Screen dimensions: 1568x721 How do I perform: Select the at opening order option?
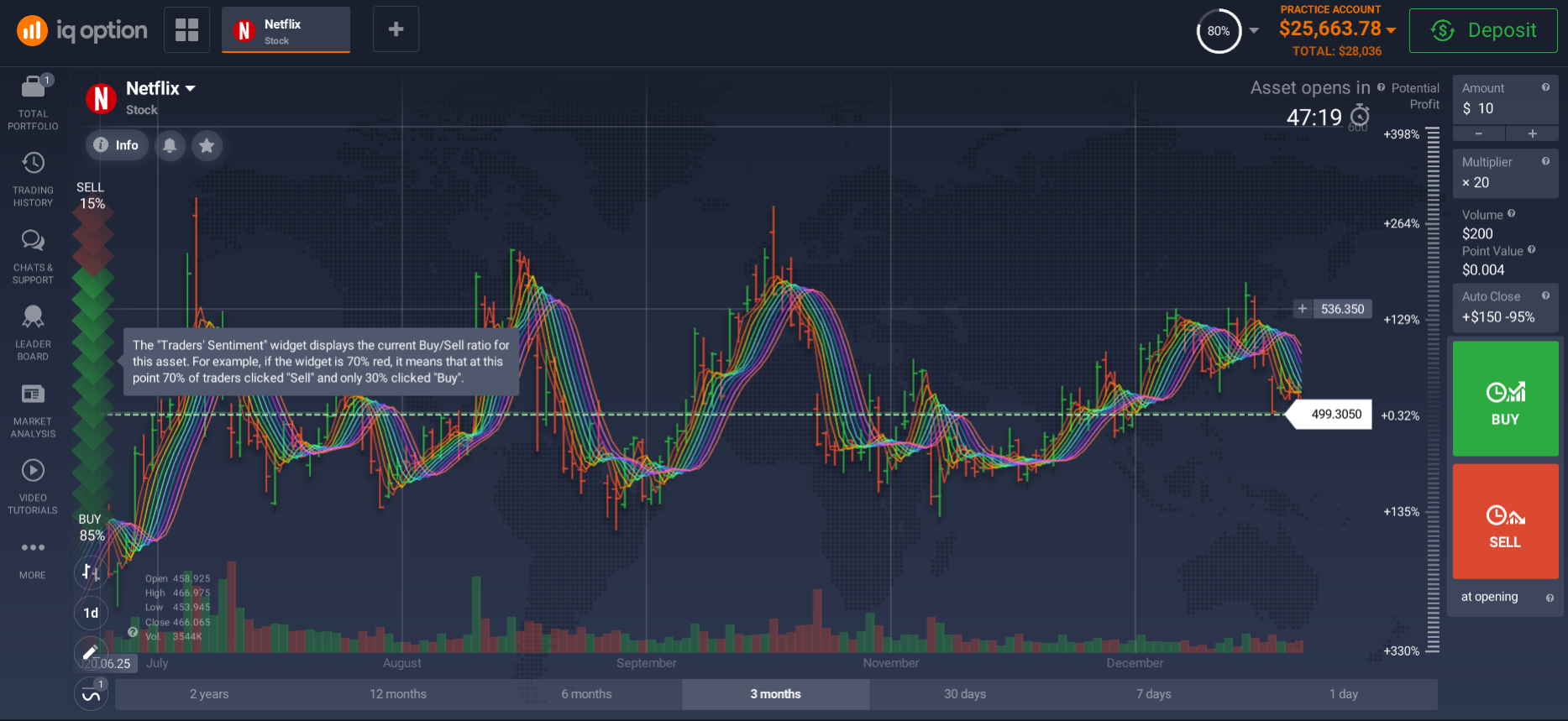pyautogui.click(x=1489, y=597)
